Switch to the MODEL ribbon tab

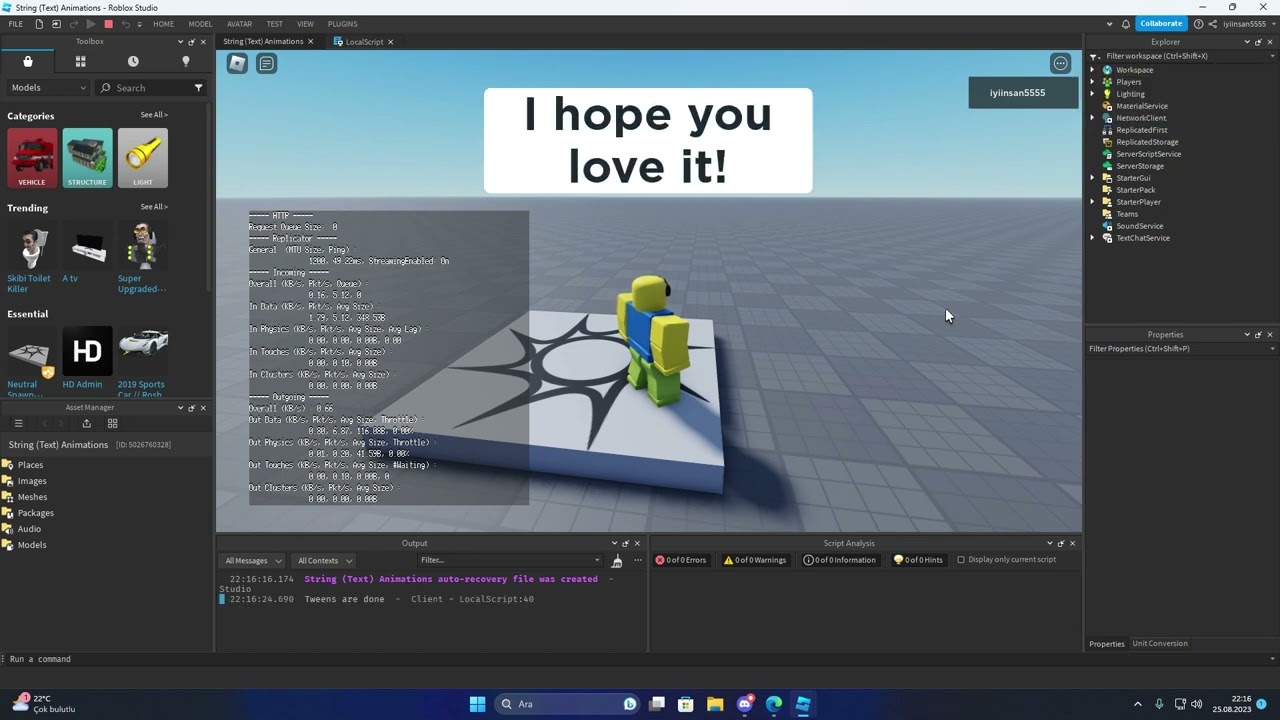200,24
